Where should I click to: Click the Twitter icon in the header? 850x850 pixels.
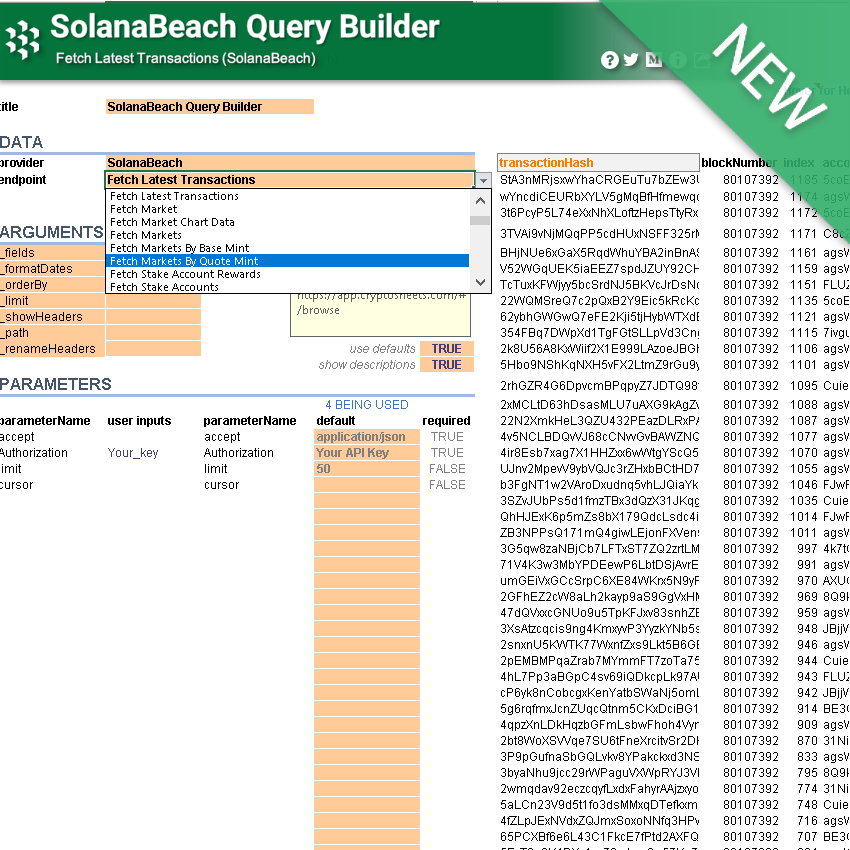632,60
